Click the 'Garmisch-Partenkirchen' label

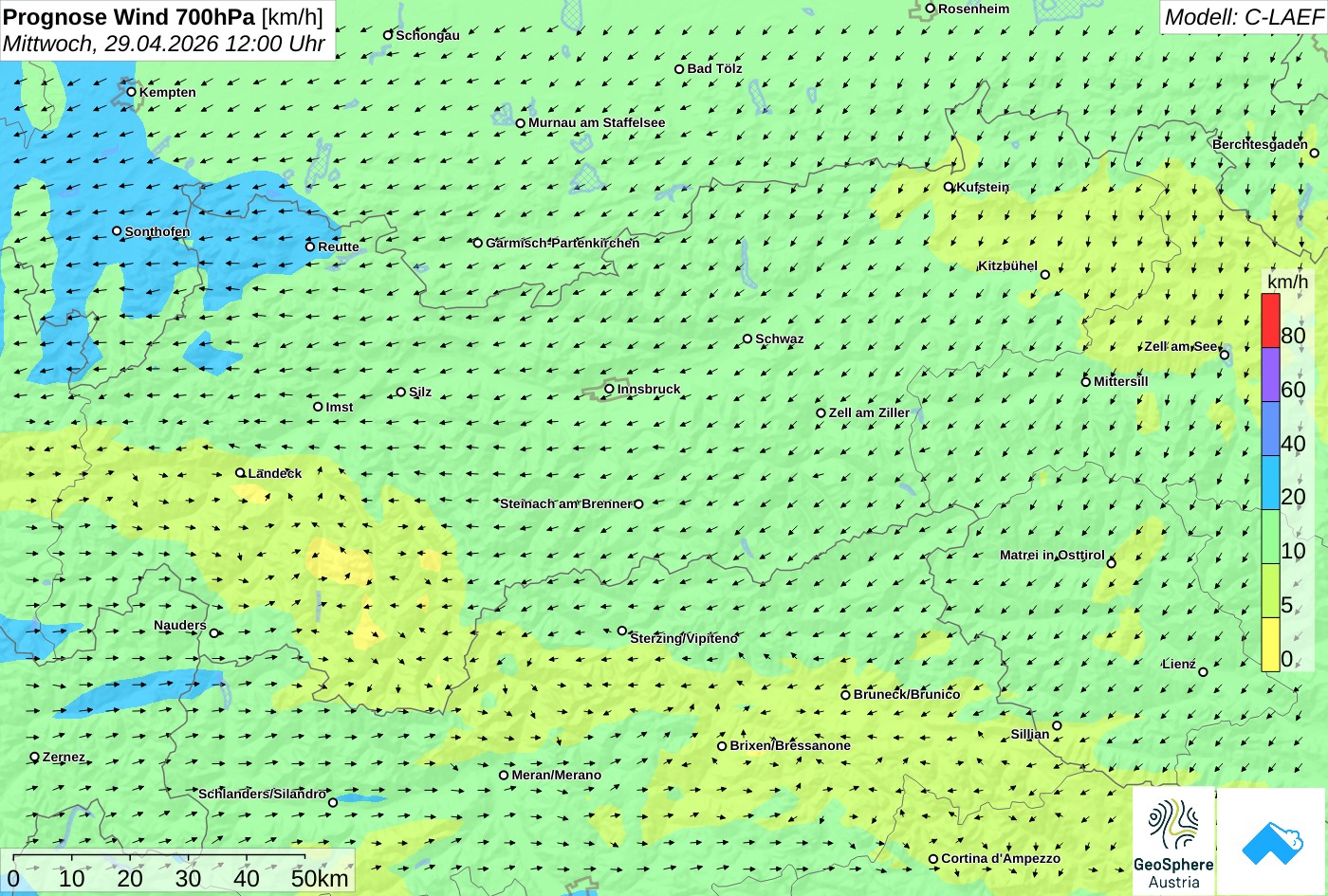(x=563, y=243)
